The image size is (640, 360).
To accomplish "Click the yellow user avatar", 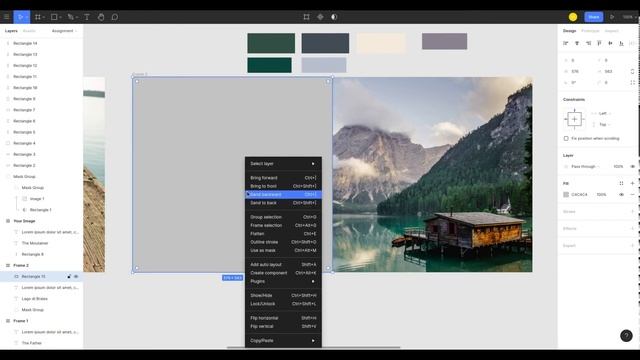I will (x=573, y=17).
